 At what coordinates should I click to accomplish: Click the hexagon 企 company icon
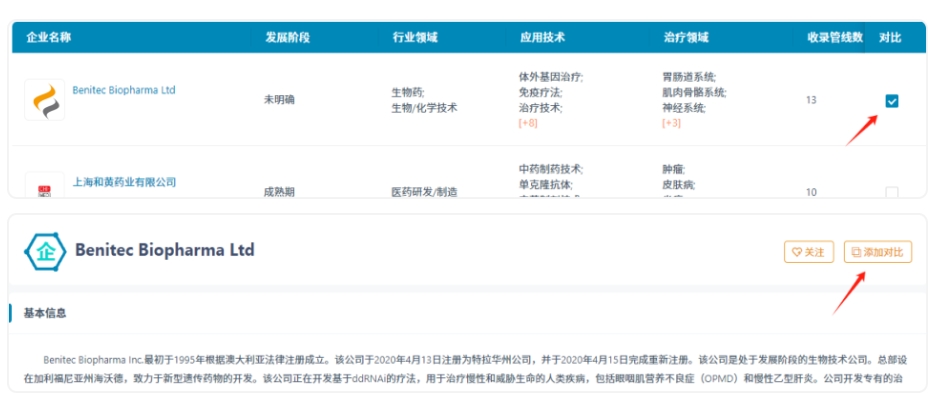click(x=45, y=252)
